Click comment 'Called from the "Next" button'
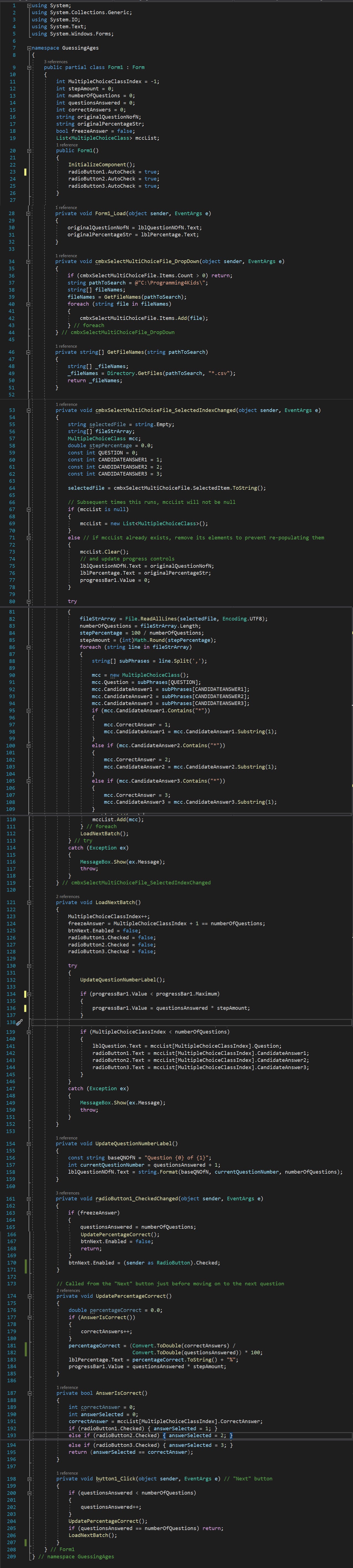 tap(170, 1284)
